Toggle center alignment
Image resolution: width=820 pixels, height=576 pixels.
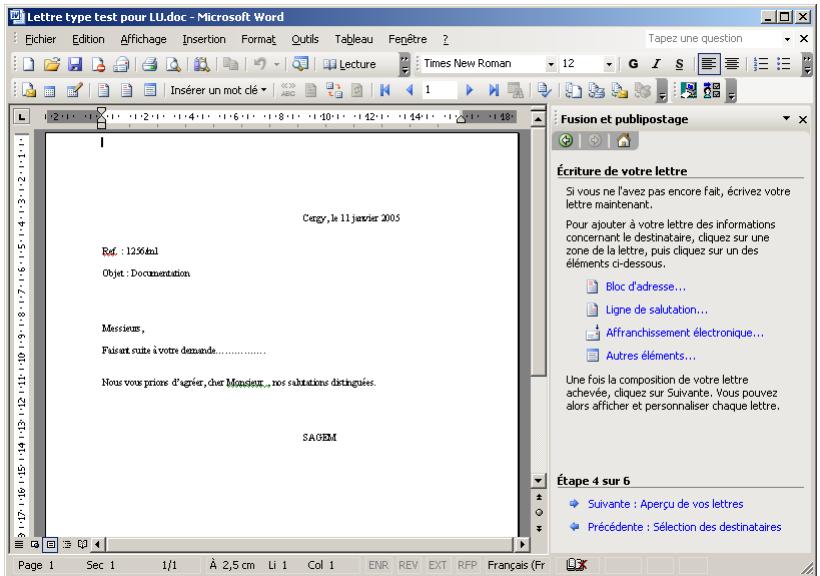[x=732, y=64]
